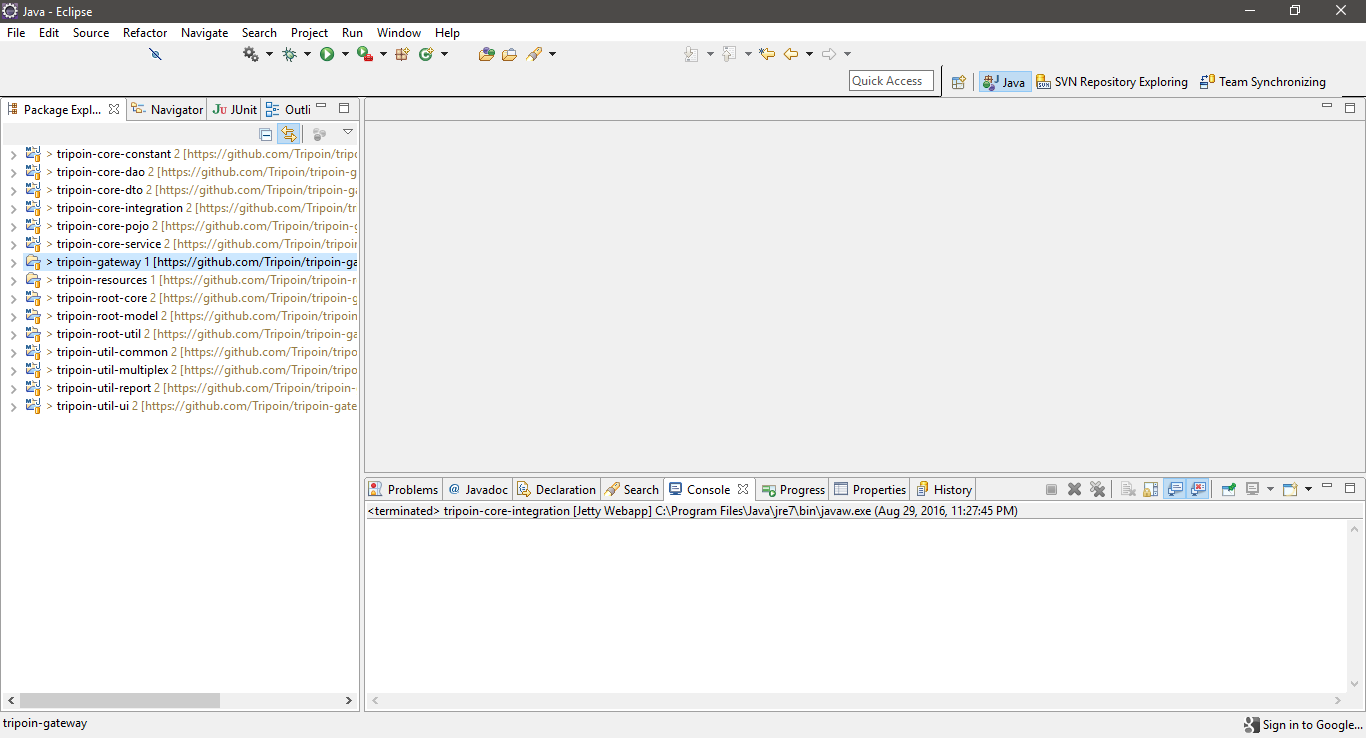Expand tripoin-core-constant project node
This screenshot has height=738, width=1366.
(x=13, y=155)
